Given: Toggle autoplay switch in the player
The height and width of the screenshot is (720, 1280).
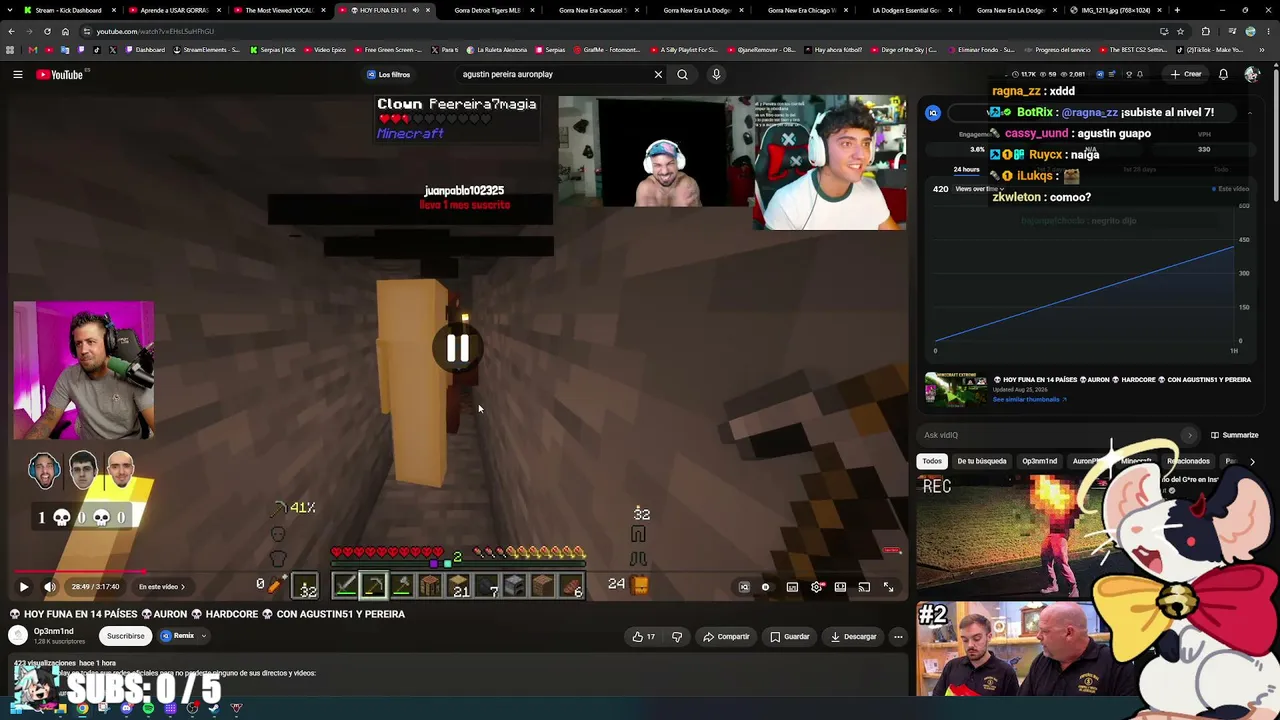Looking at the screenshot, I should (x=766, y=587).
